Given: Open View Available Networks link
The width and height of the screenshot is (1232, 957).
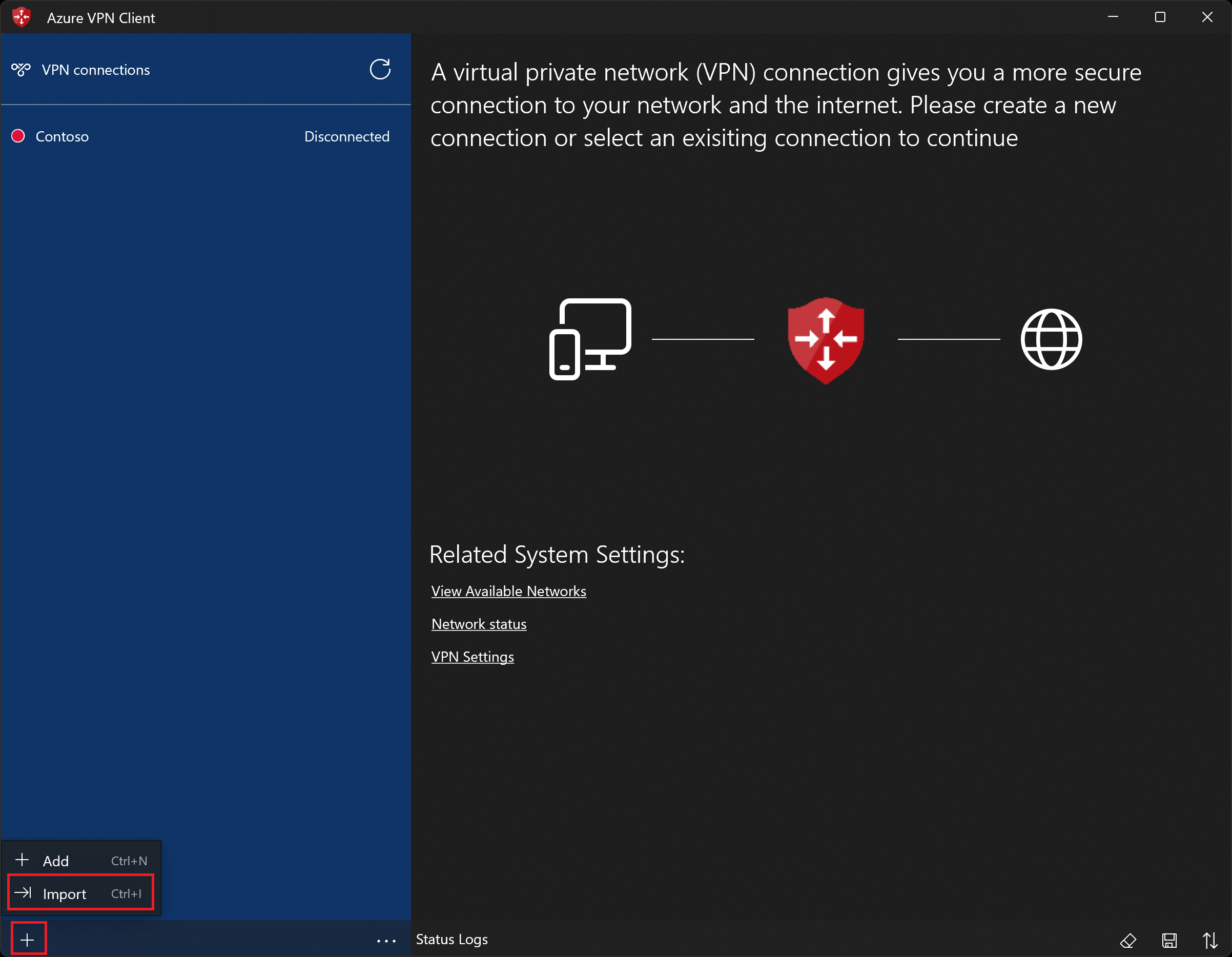Looking at the screenshot, I should pos(509,591).
